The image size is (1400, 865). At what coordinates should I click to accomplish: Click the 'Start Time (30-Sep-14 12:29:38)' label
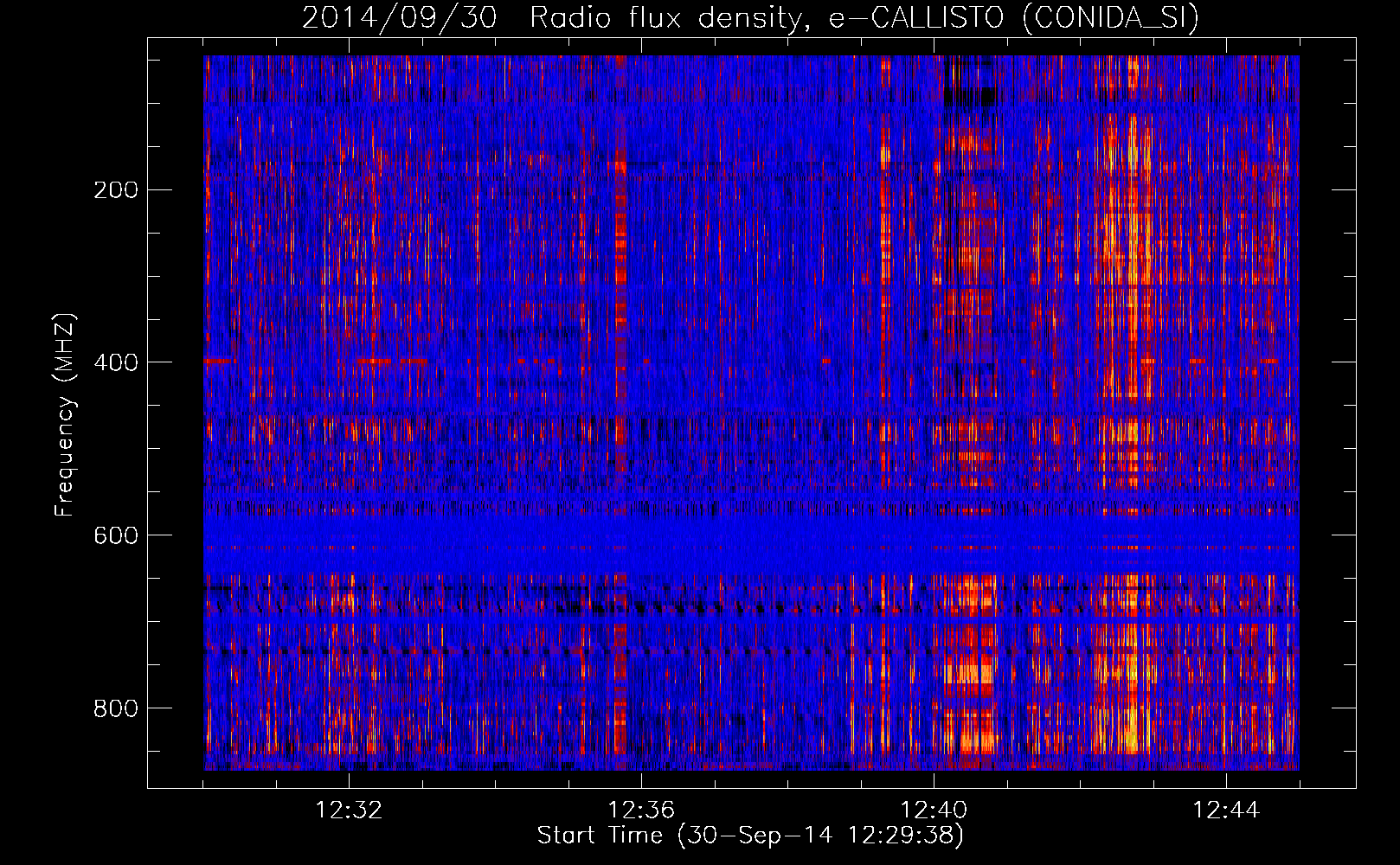click(x=750, y=836)
